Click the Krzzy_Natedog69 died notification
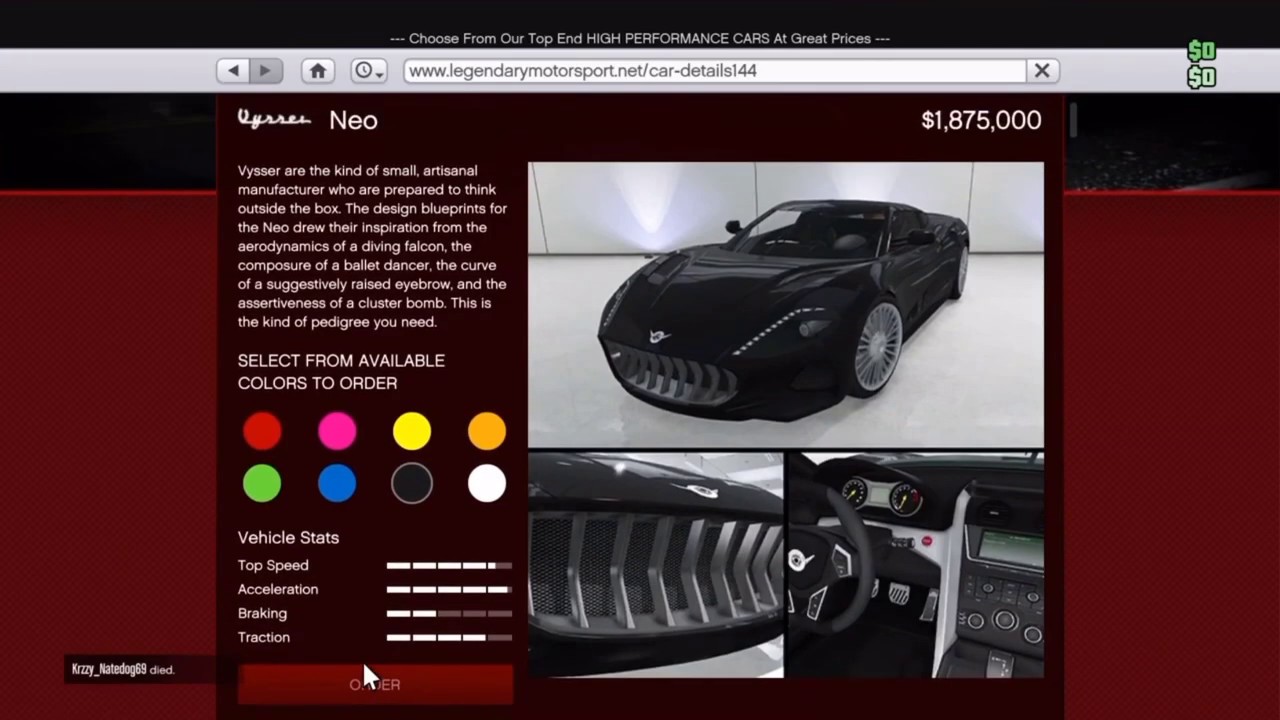Image resolution: width=1280 pixels, height=720 pixels. point(123,669)
